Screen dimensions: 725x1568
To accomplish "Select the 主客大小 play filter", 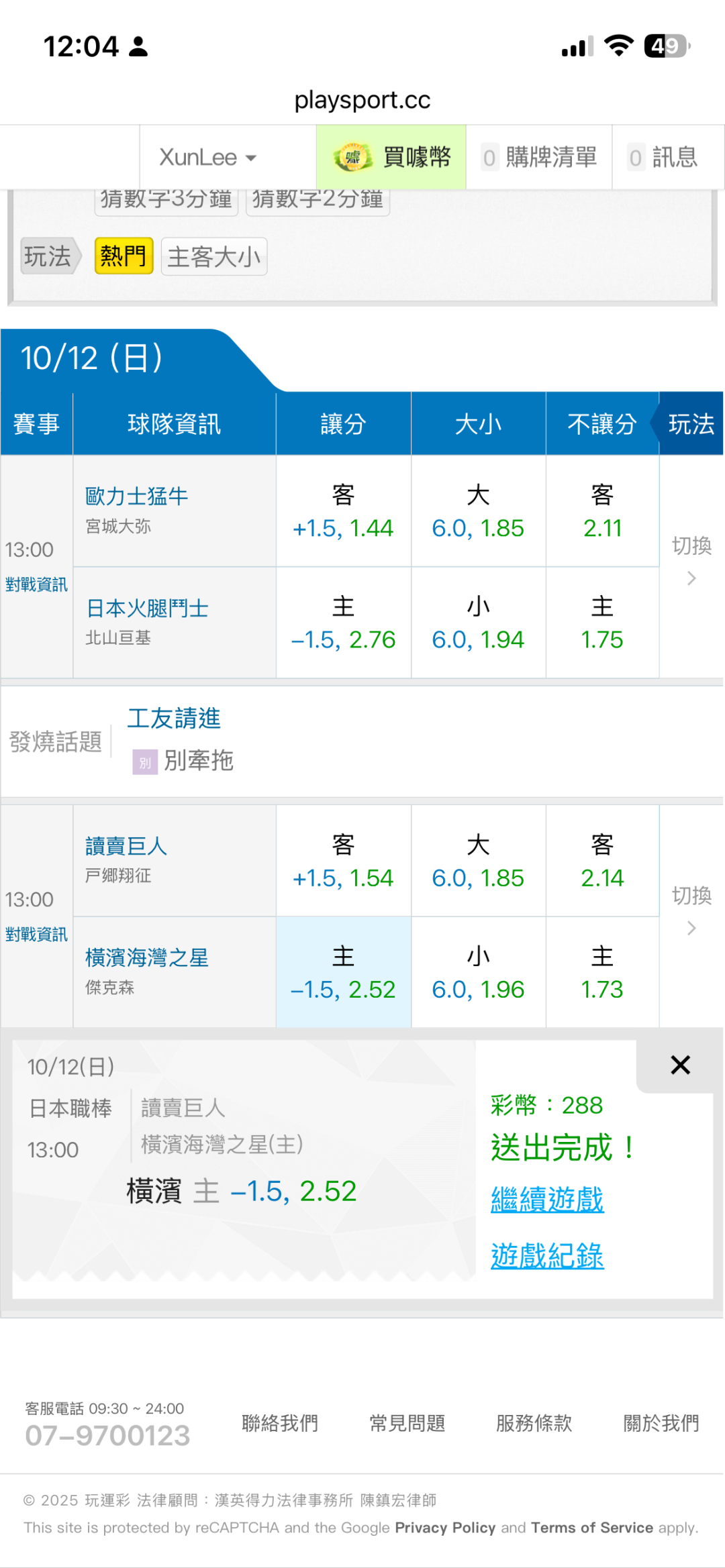I will tap(213, 256).
